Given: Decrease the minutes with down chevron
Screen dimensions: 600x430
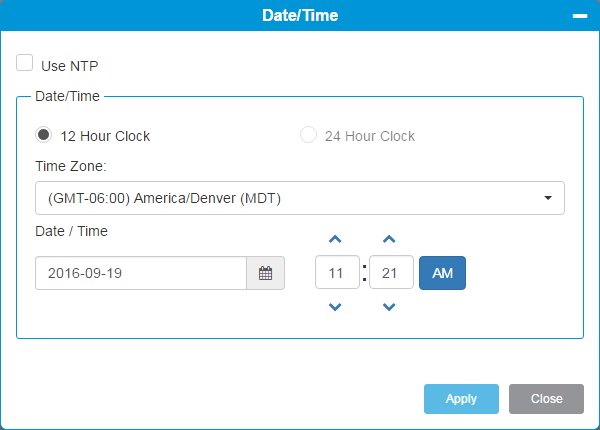Looking at the screenshot, I should pyautogui.click(x=389, y=307).
